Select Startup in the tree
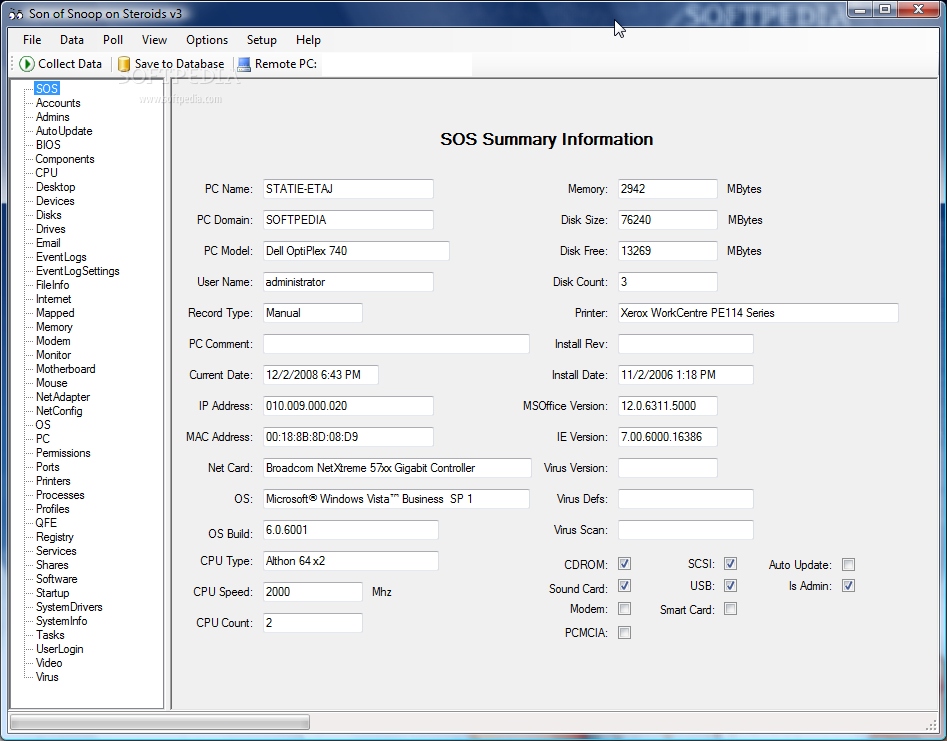947x741 pixels. click(x=53, y=593)
